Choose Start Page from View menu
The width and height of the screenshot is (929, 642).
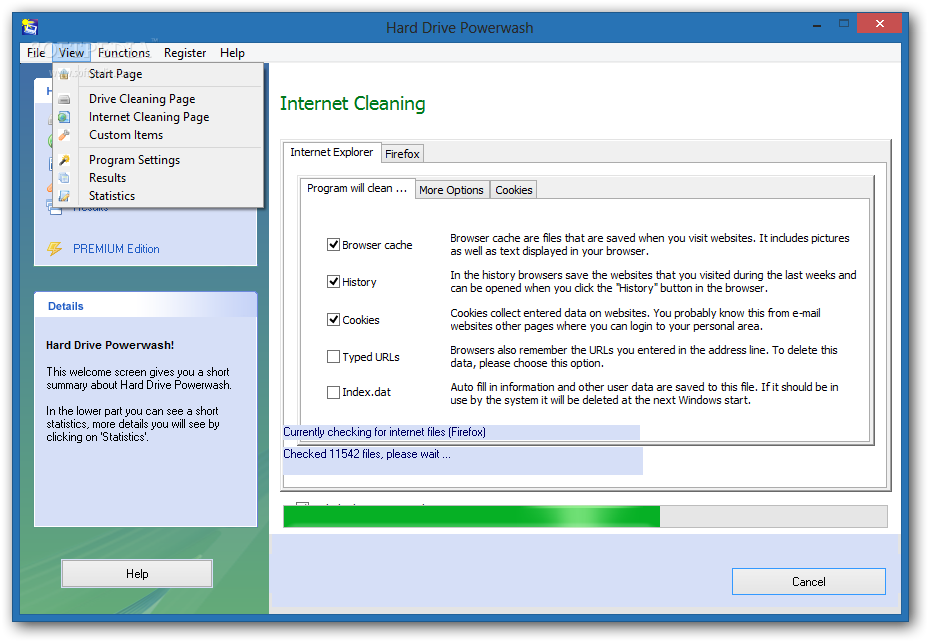(x=158, y=74)
